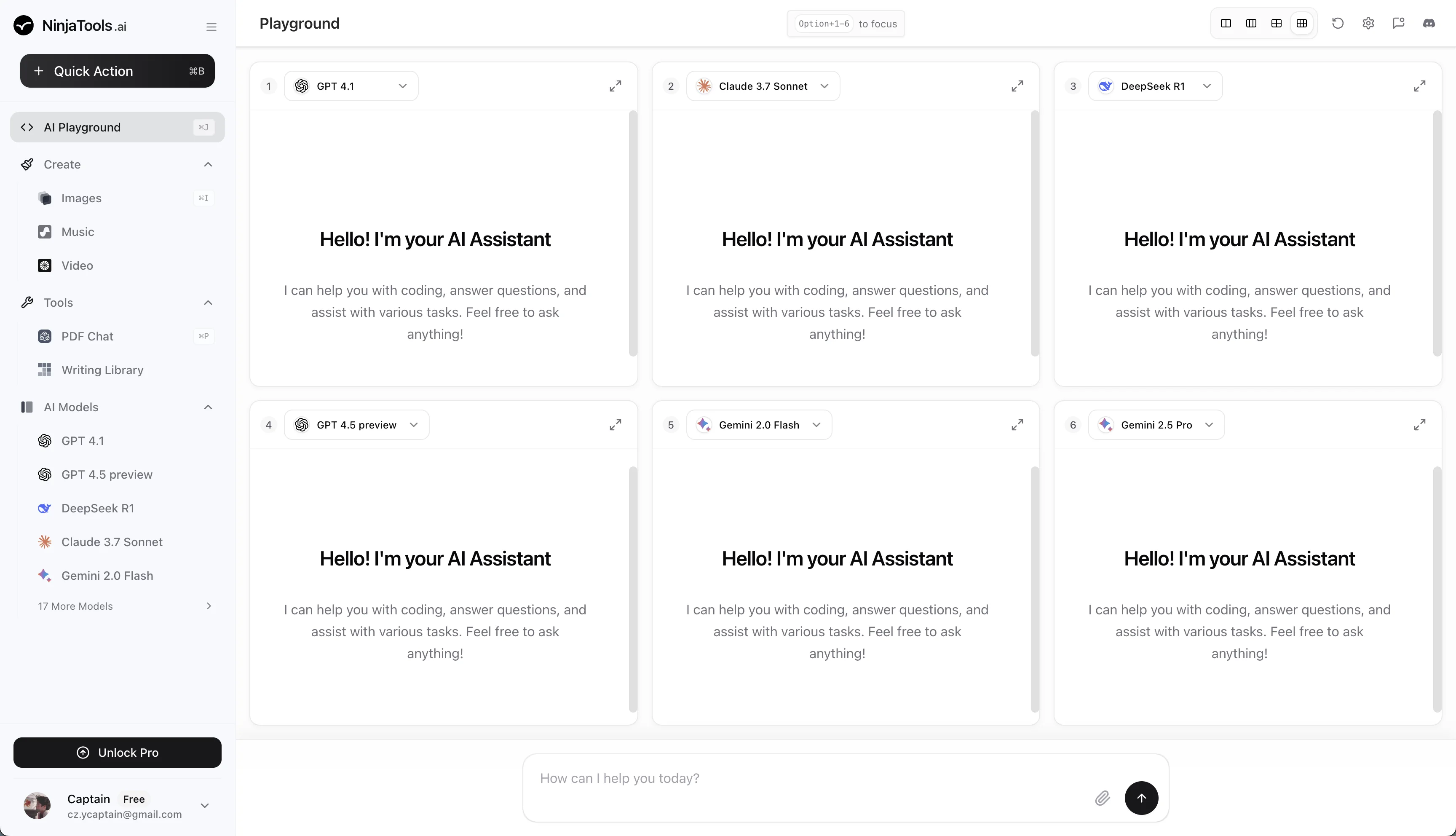The image size is (1456, 836).
Task: Collapse the Create section in sidebar
Action: [208, 165]
